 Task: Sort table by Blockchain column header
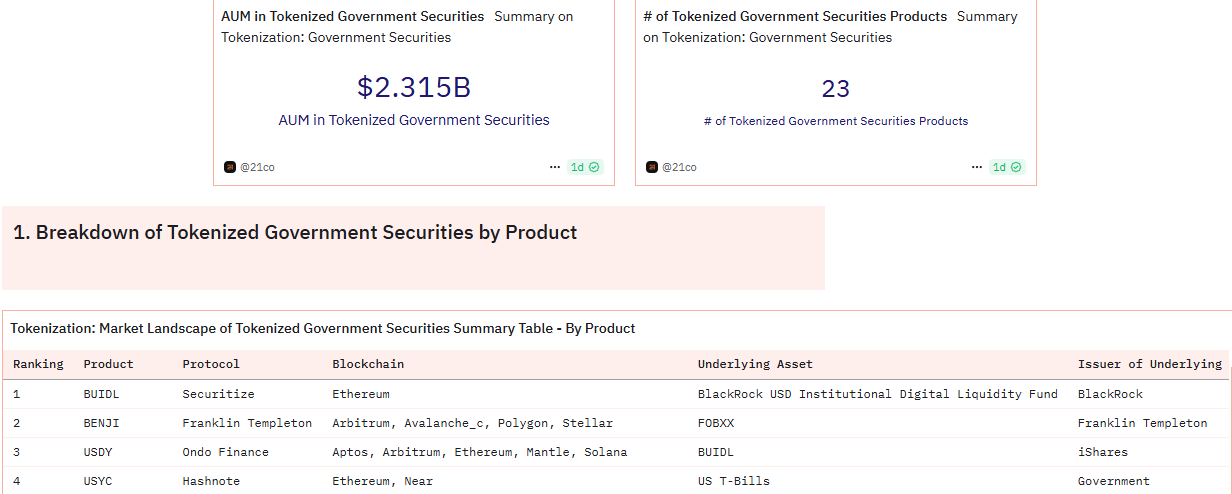pyautogui.click(x=368, y=364)
